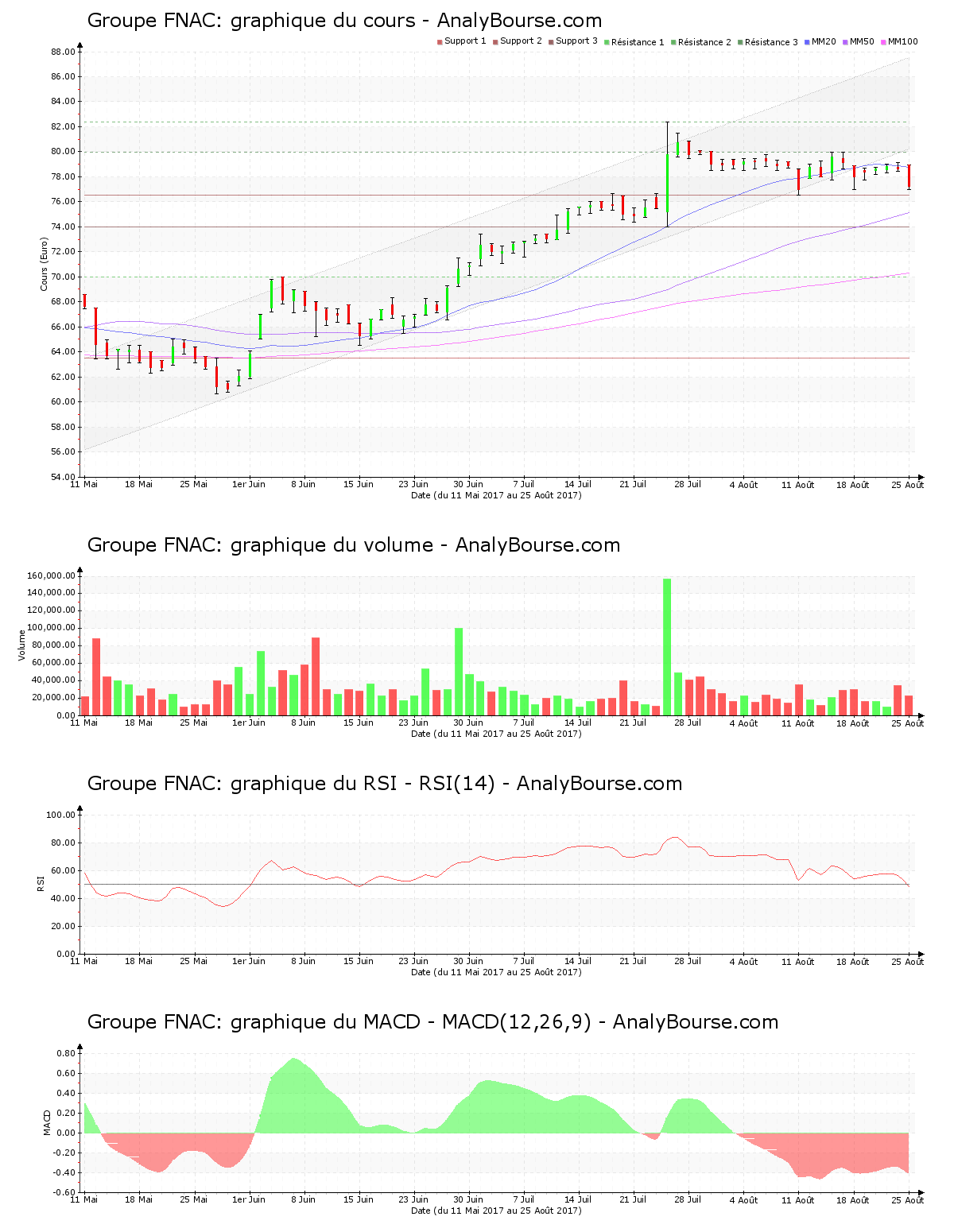The image size is (954, 1232).
Task: Click the 'Volume' vertical axis label
Action: [x=22, y=645]
